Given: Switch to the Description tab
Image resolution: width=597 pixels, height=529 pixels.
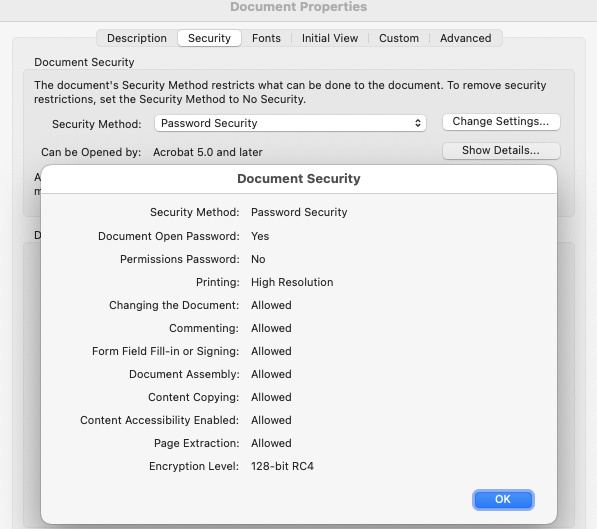Looking at the screenshot, I should click(137, 38).
